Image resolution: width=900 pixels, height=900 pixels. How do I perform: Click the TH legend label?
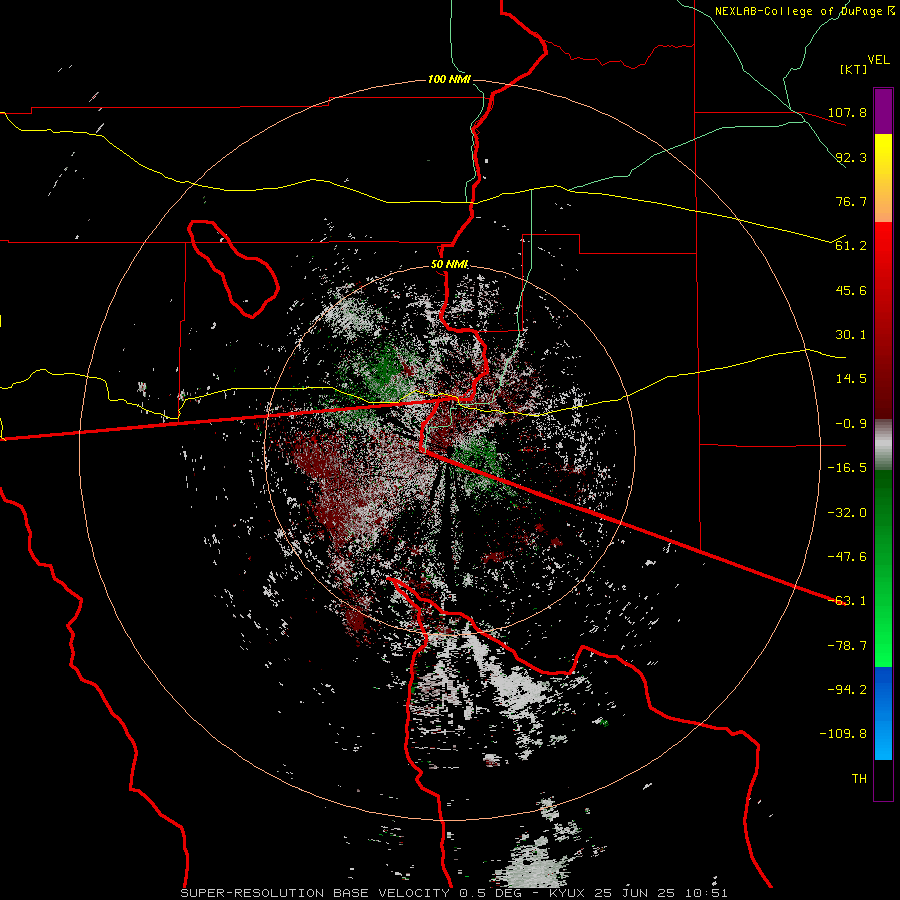[859, 779]
